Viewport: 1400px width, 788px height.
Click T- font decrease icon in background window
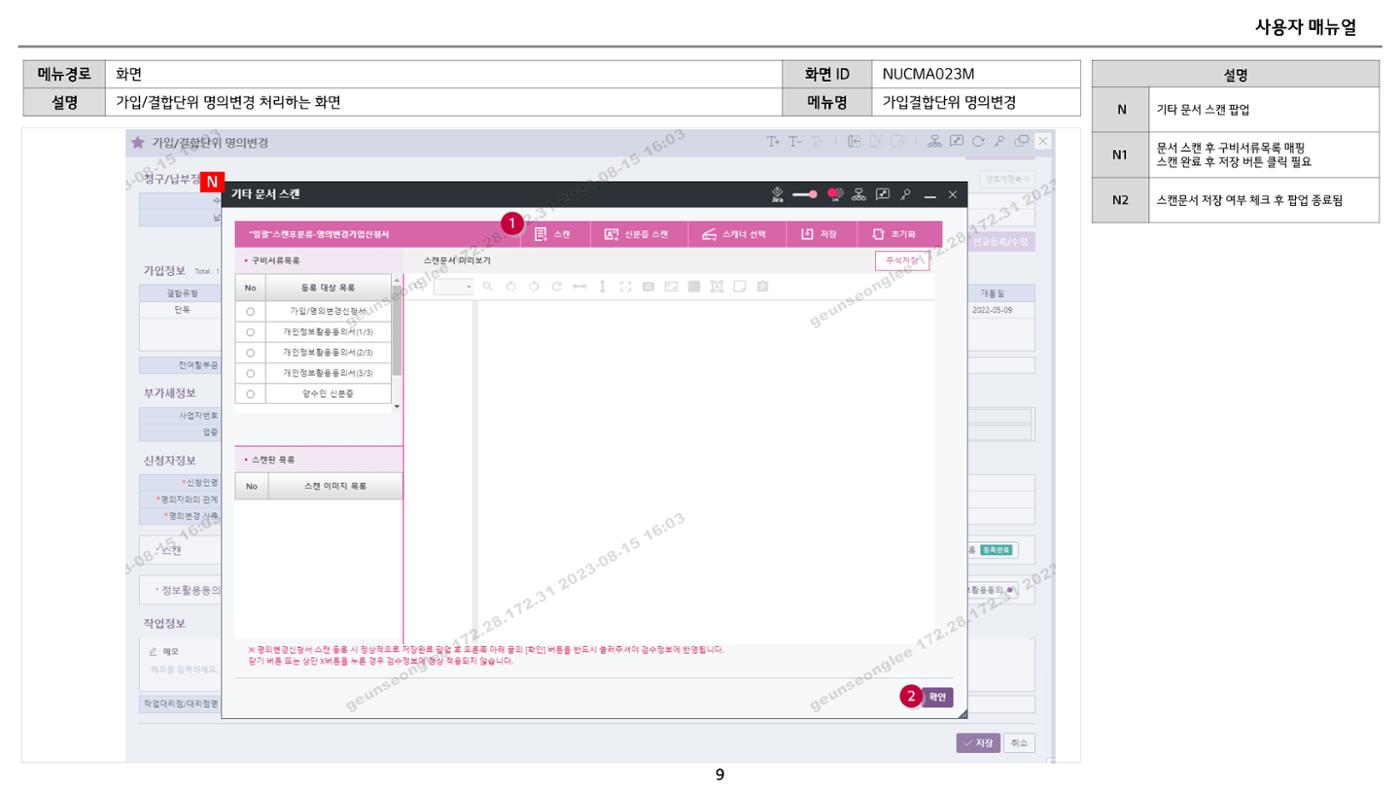[x=794, y=142]
